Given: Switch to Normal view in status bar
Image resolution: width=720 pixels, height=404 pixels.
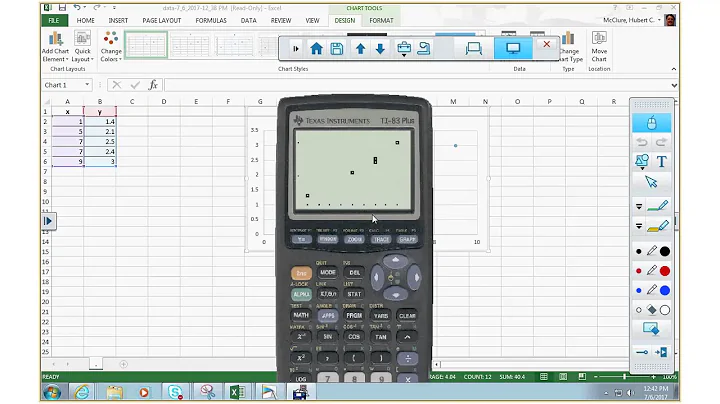Looking at the screenshot, I should 544,376.
